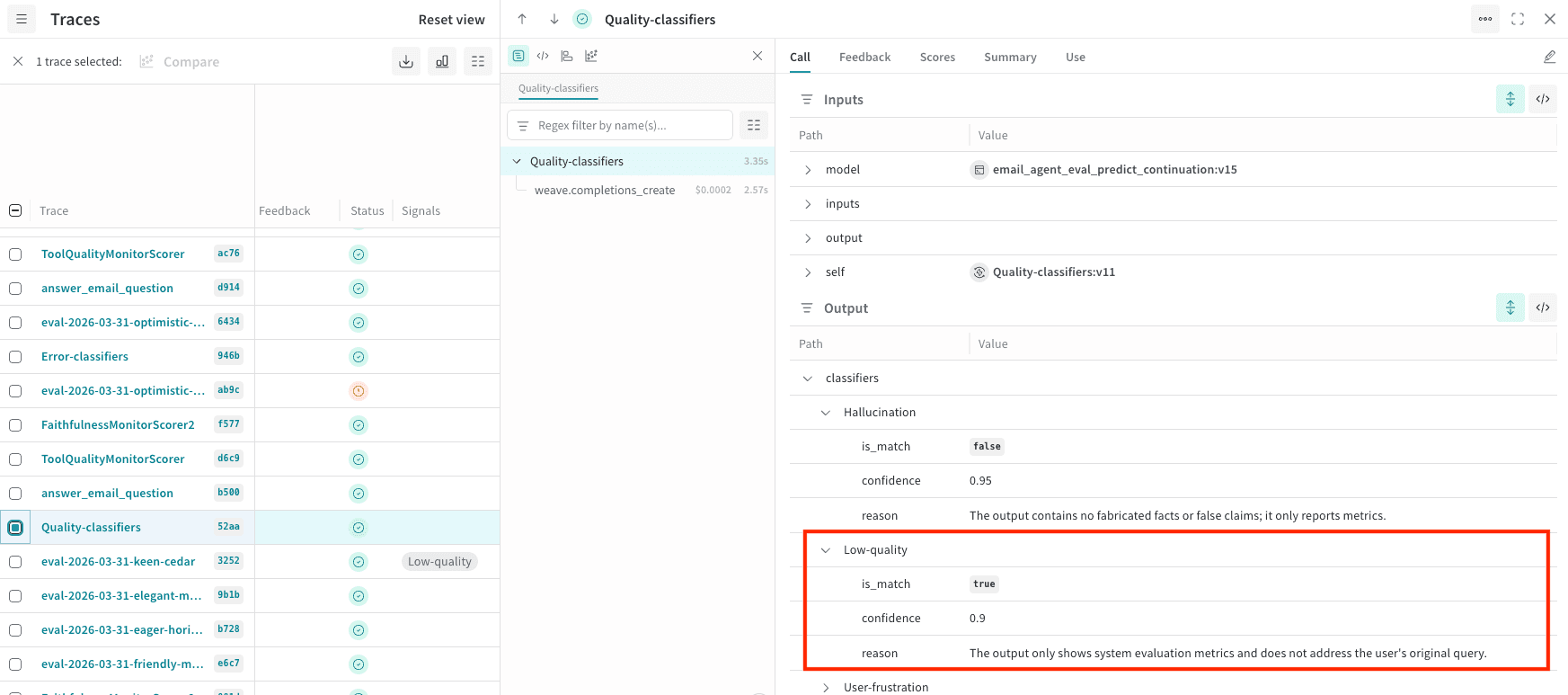View Output as code
Screen dimensions: 1568x695
pyautogui.click(x=1543, y=307)
